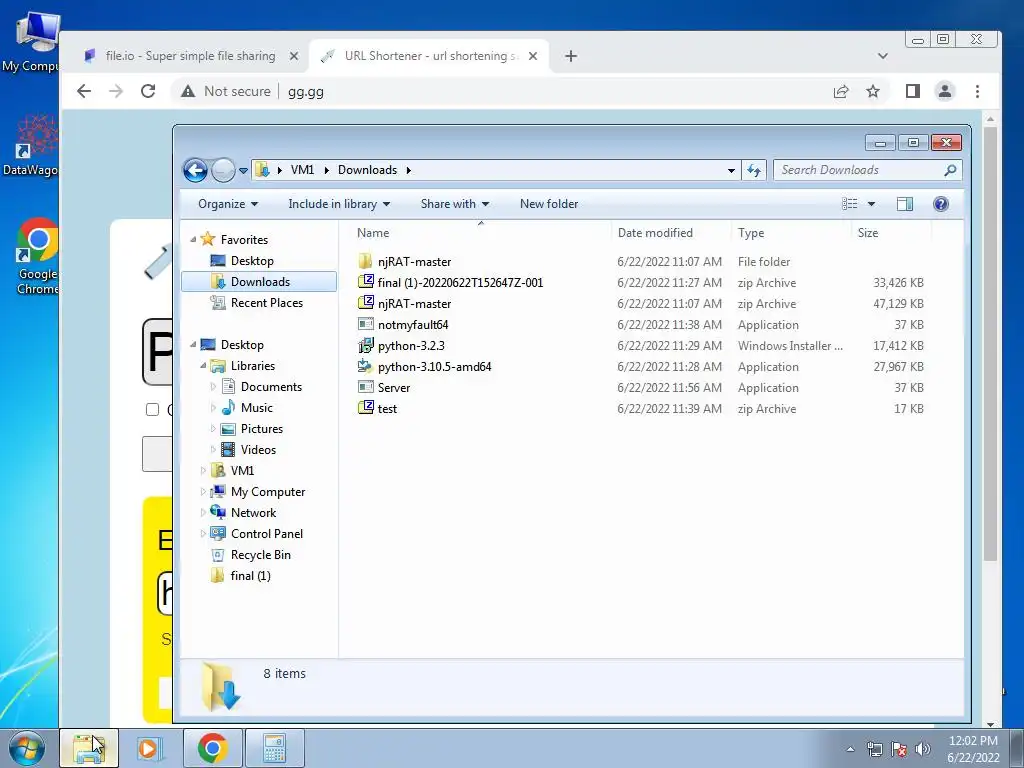Screen dimensions: 1024x768
Task: Click VM1 in the address breadcrumb
Action: (x=302, y=170)
